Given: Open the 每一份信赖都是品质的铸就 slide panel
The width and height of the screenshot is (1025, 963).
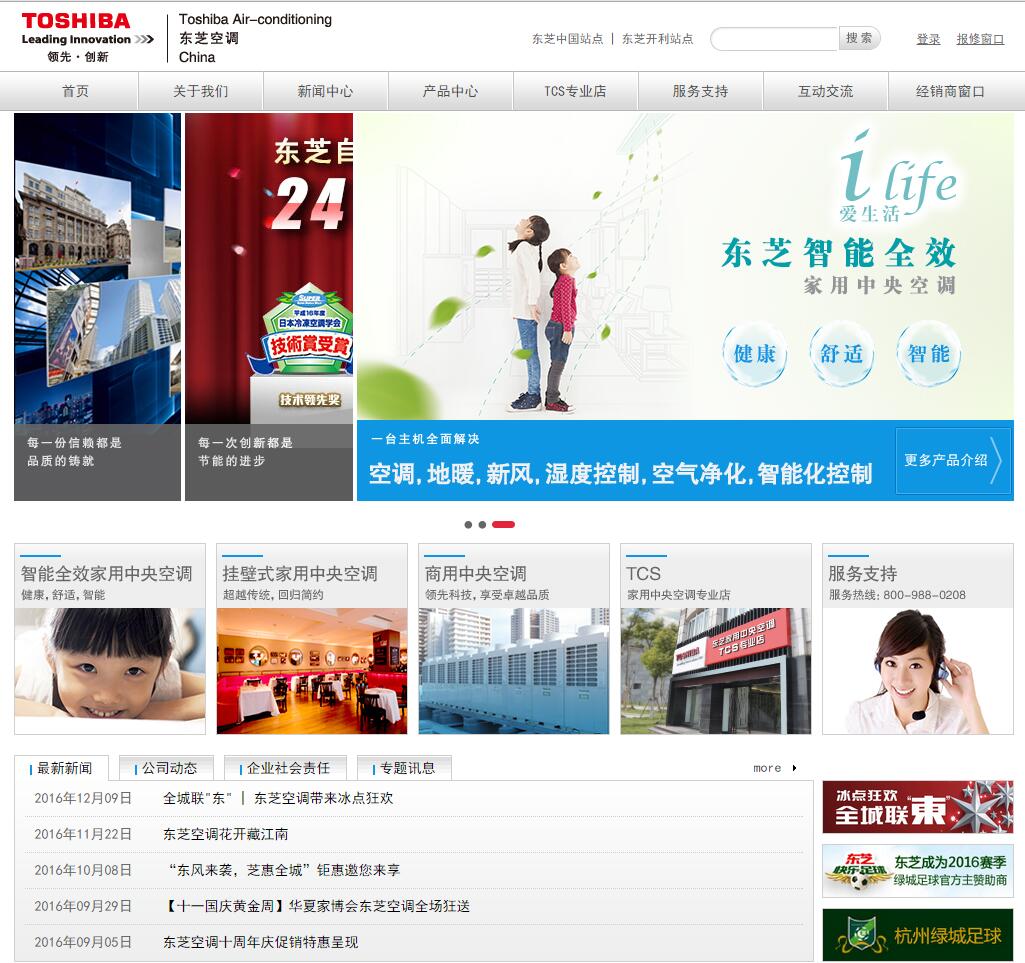Looking at the screenshot, I should 97,307.
